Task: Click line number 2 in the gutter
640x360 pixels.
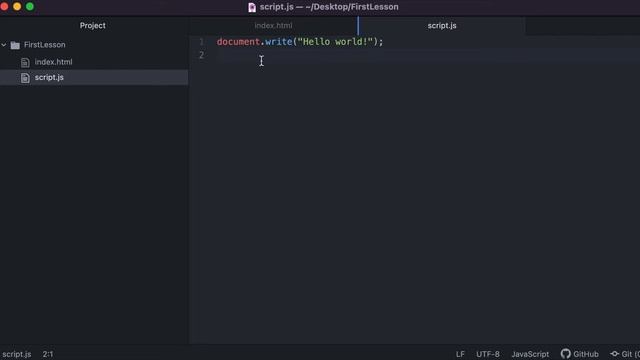Action: 202,55
